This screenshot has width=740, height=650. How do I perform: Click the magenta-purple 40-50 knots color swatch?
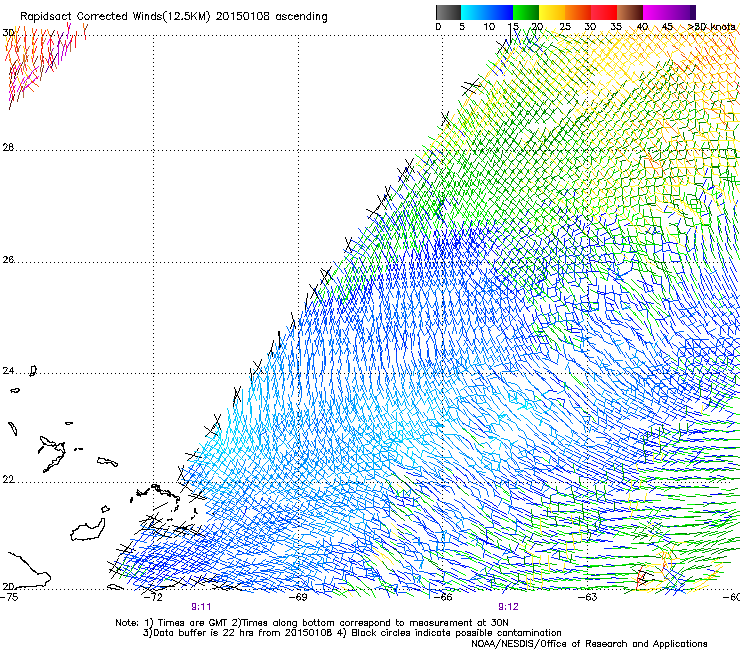click(669, 12)
